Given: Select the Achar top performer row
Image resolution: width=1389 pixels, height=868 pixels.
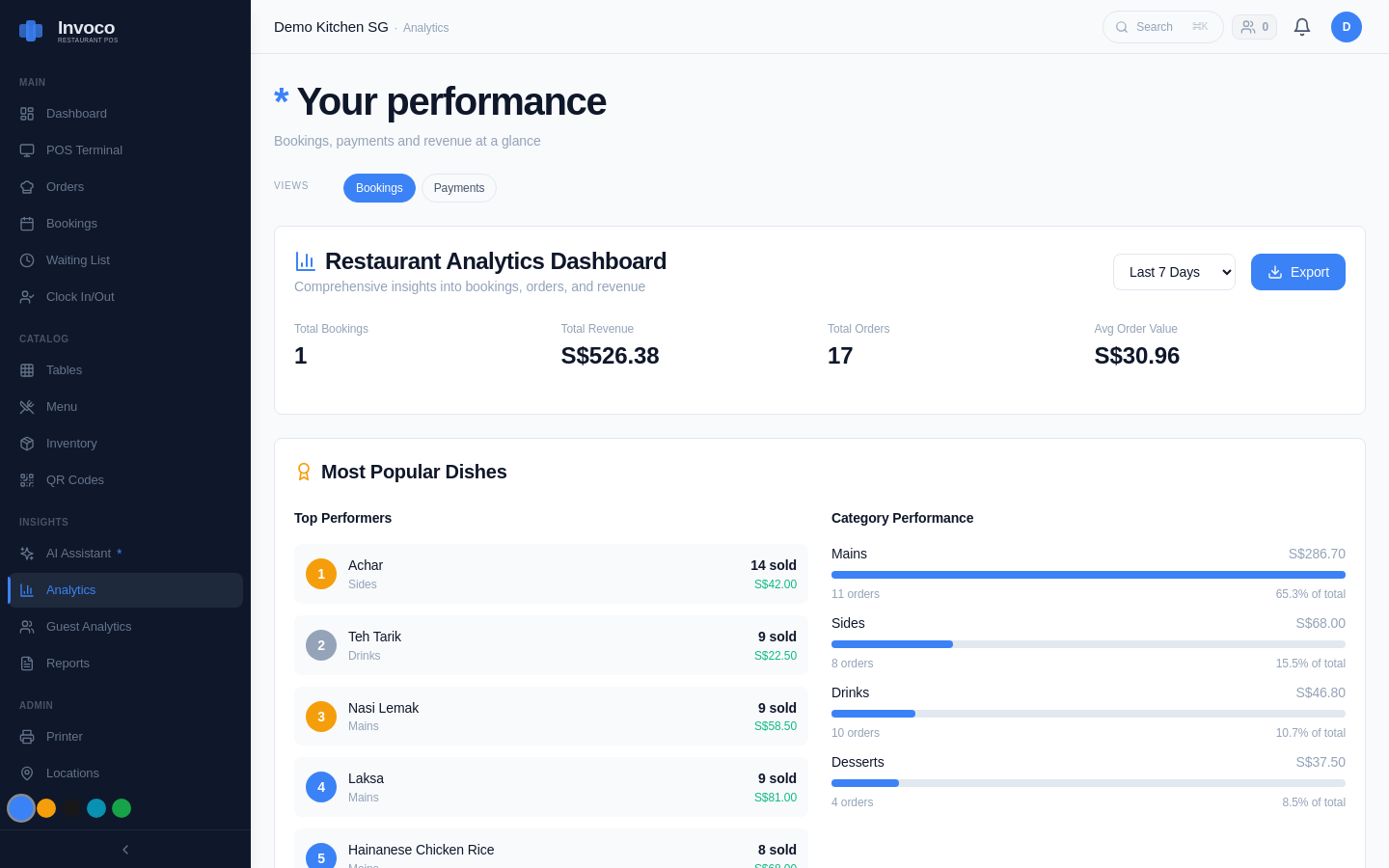Looking at the screenshot, I should pos(551,574).
